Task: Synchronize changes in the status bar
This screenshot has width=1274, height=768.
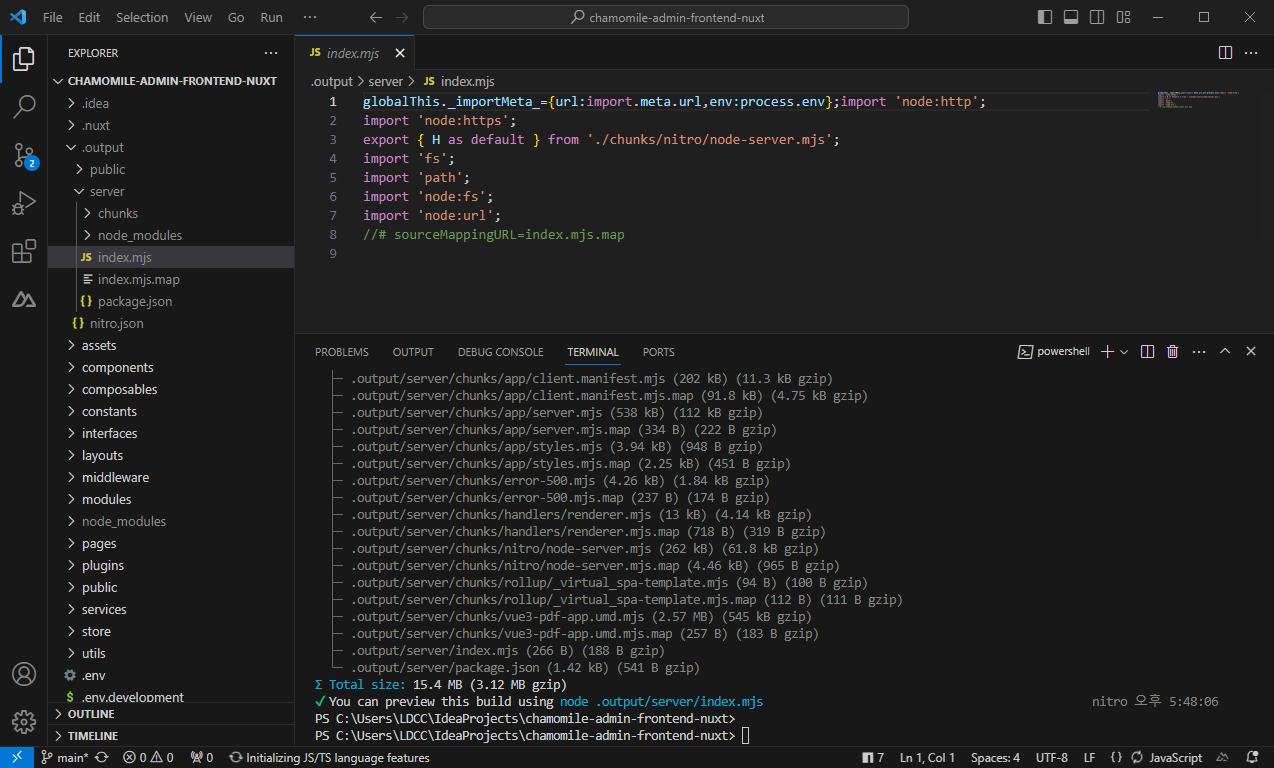Action: tap(102, 758)
